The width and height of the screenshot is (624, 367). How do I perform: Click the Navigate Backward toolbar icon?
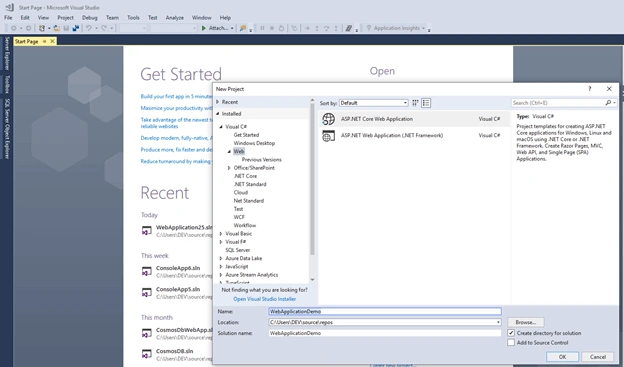point(14,28)
